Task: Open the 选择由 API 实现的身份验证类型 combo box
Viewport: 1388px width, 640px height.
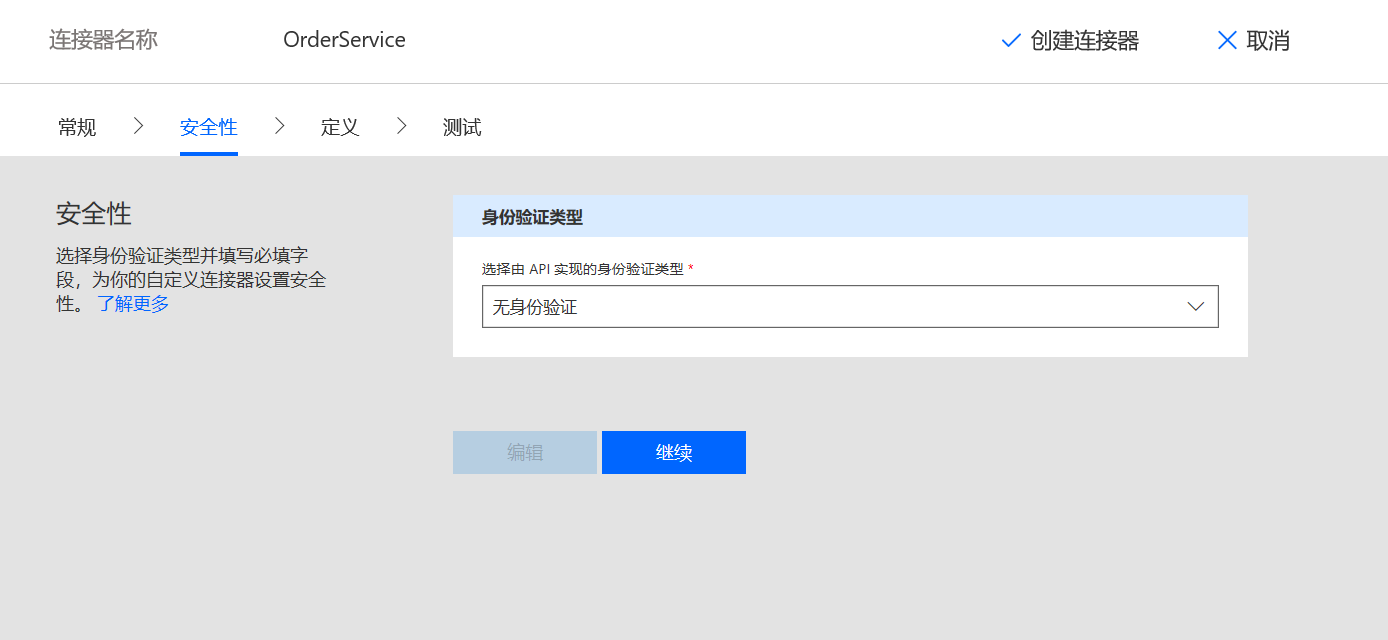Action: pyautogui.click(x=850, y=306)
